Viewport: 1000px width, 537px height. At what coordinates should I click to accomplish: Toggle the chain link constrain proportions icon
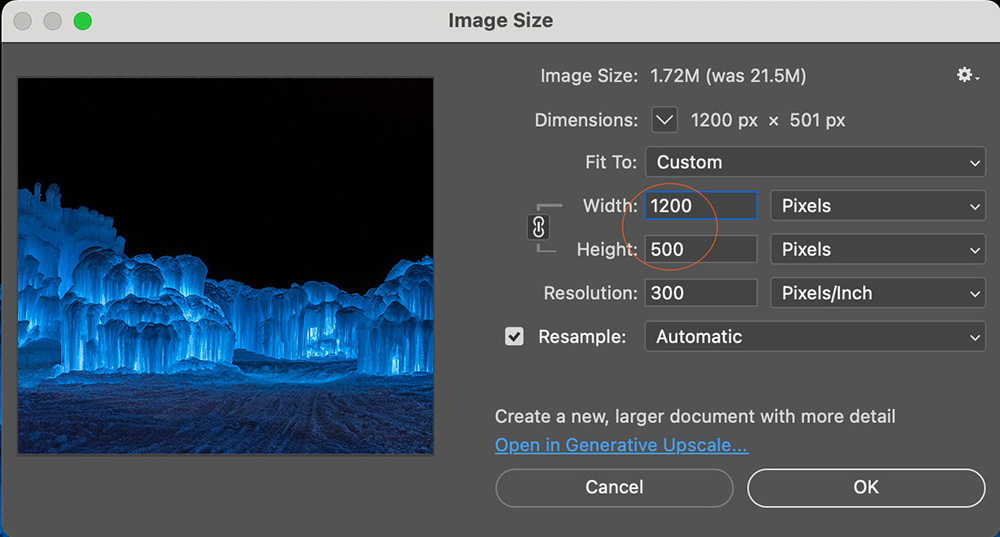click(x=538, y=227)
